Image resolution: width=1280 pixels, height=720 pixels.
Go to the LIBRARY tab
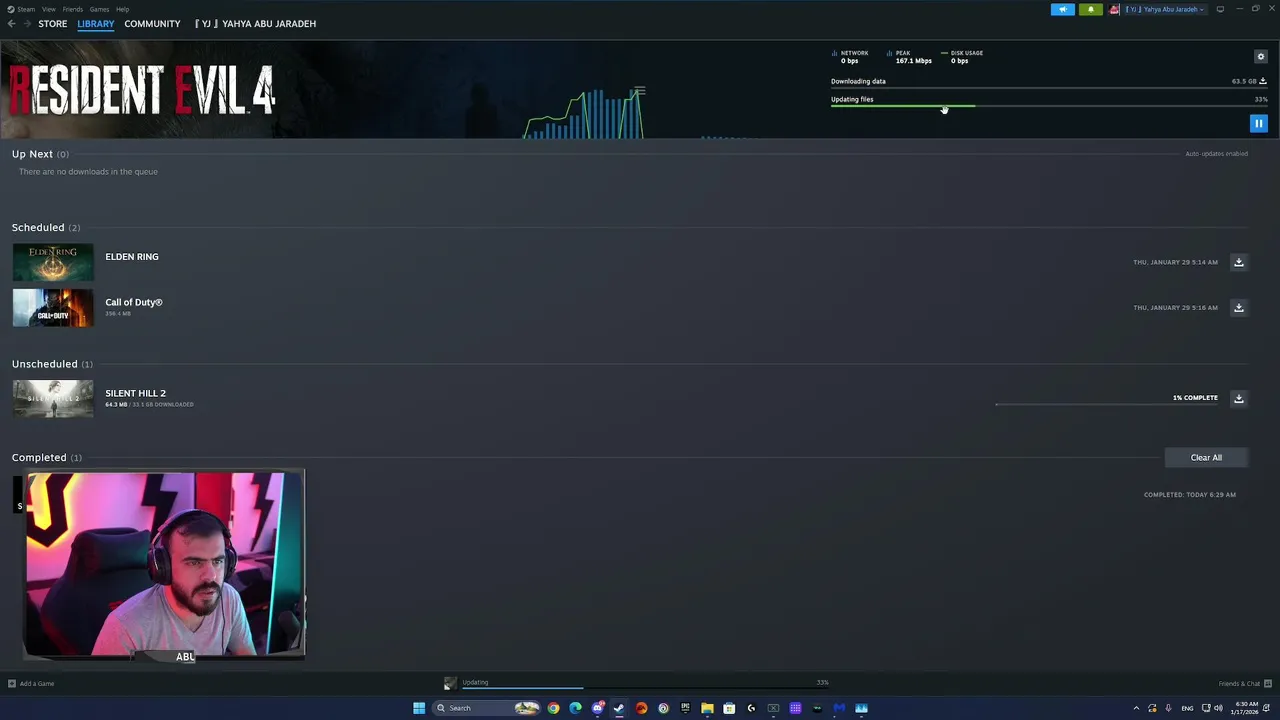pos(96,24)
